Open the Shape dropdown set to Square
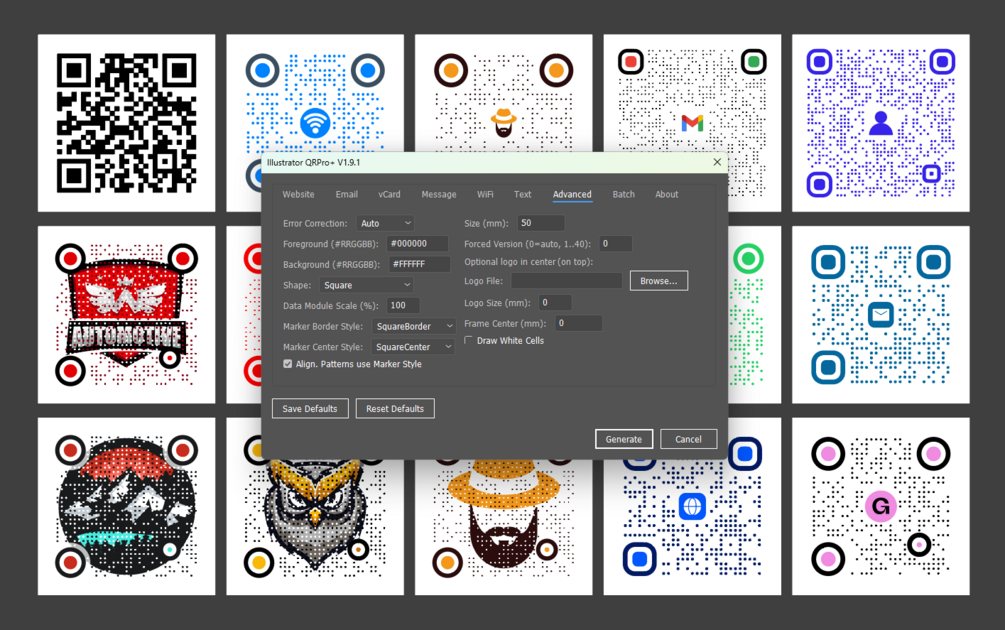Screen dimensions: 1005x630 (x=366, y=285)
